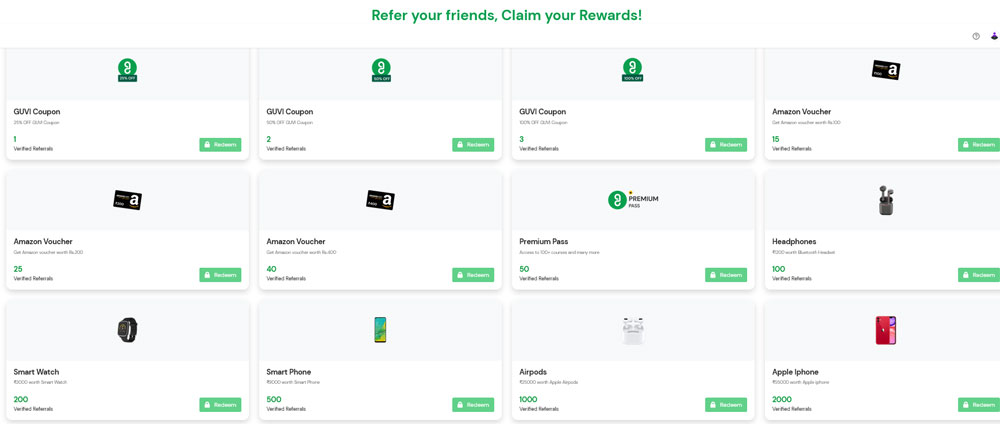The height and width of the screenshot is (424, 1000).
Task: Open the Smart Phone card title
Action: (289, 372)
